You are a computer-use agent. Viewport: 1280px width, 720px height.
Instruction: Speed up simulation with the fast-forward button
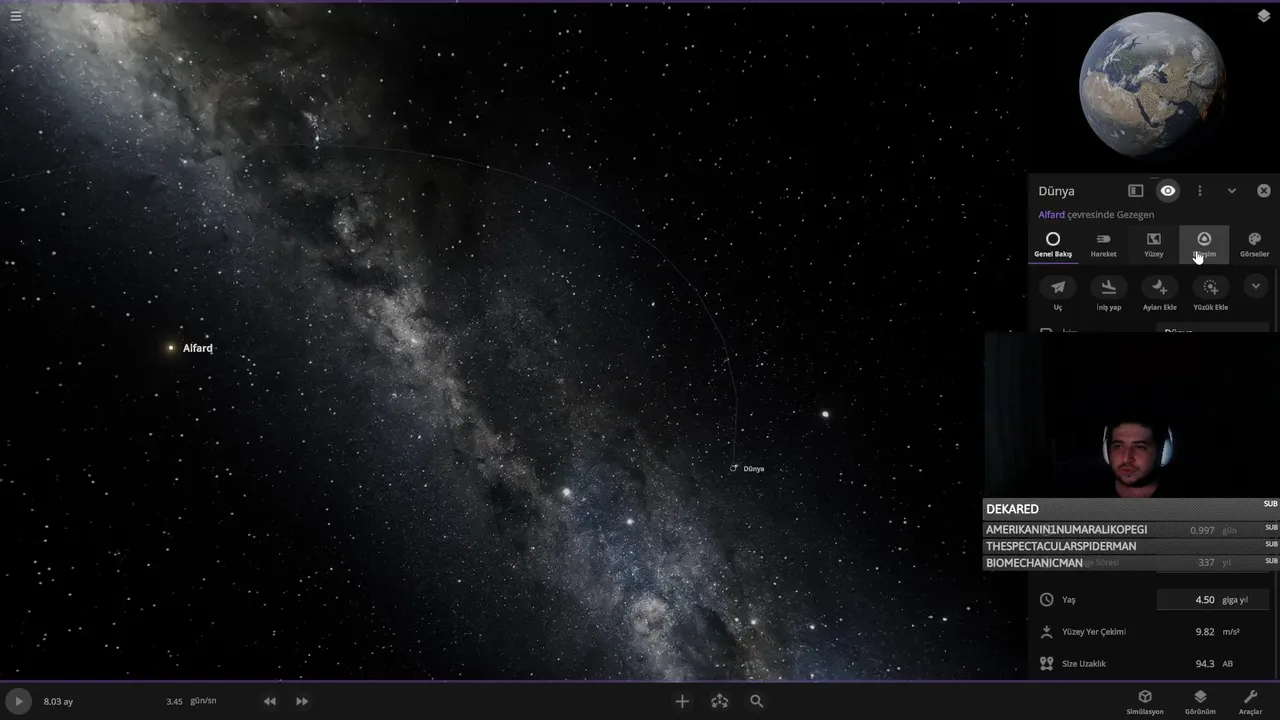tap(302, 702)
